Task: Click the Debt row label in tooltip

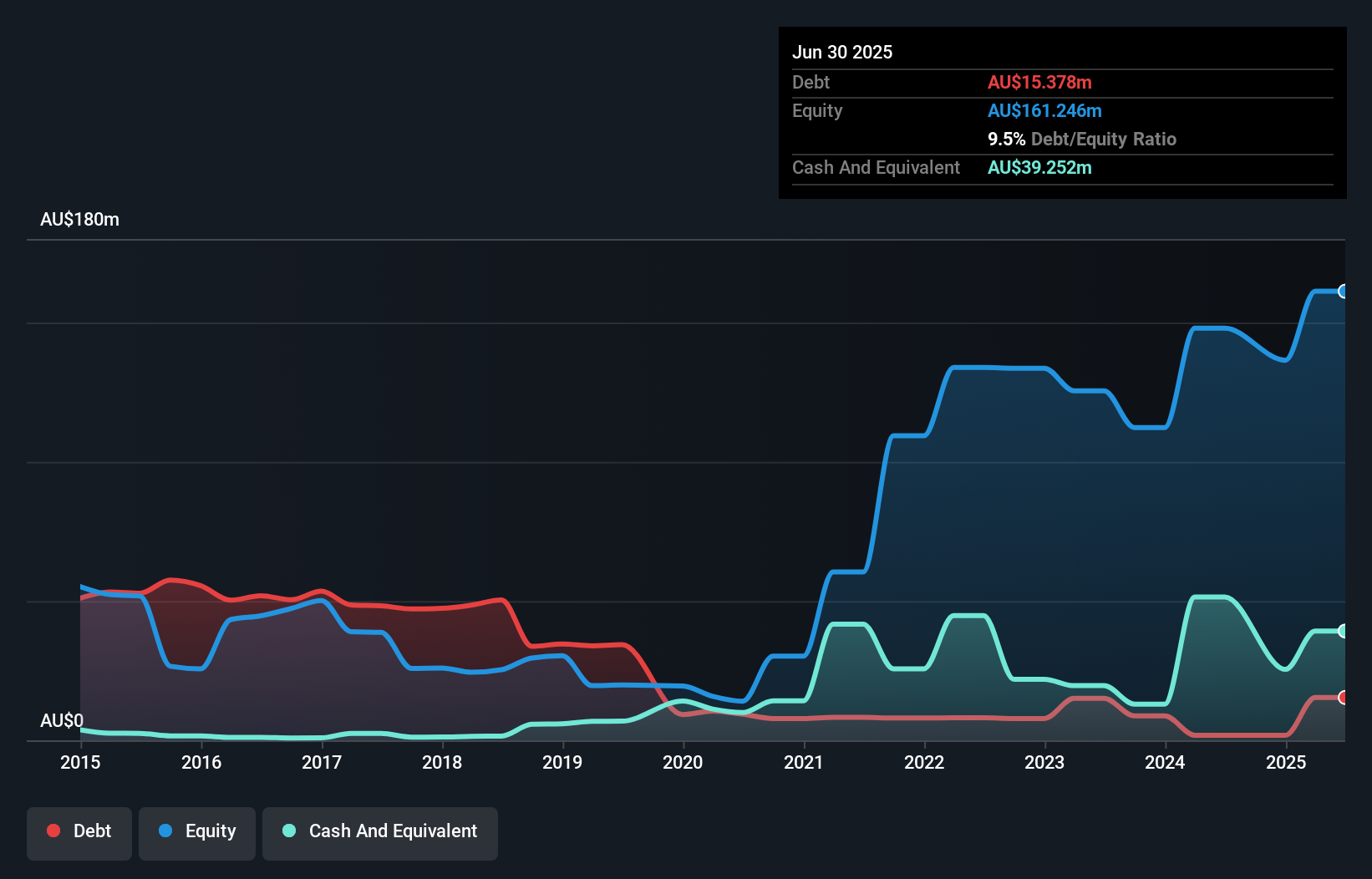Action: click(810, 82)
